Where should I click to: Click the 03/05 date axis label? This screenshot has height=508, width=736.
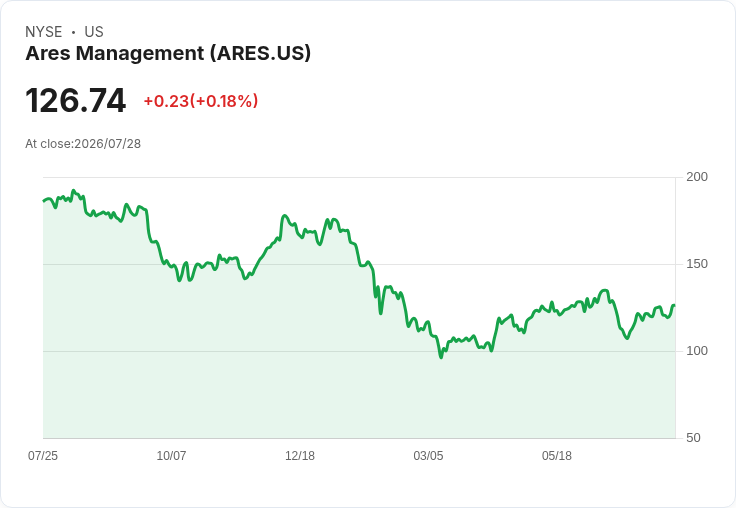pos(428,455)
